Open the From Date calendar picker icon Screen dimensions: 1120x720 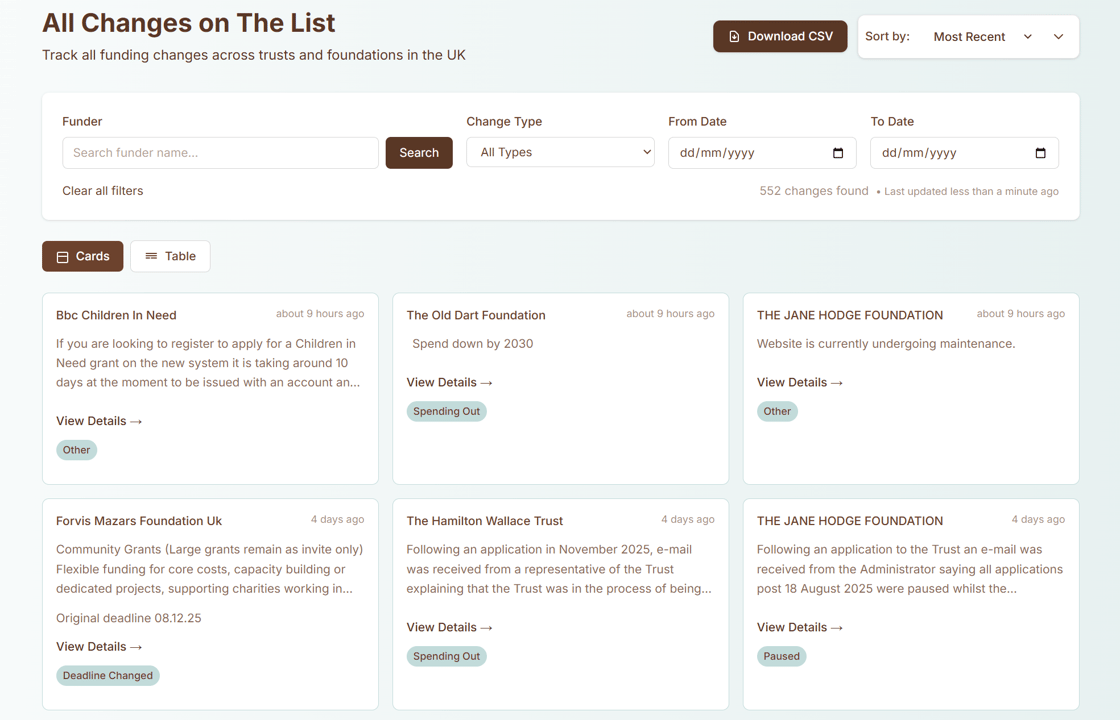[x=838, y=153]
